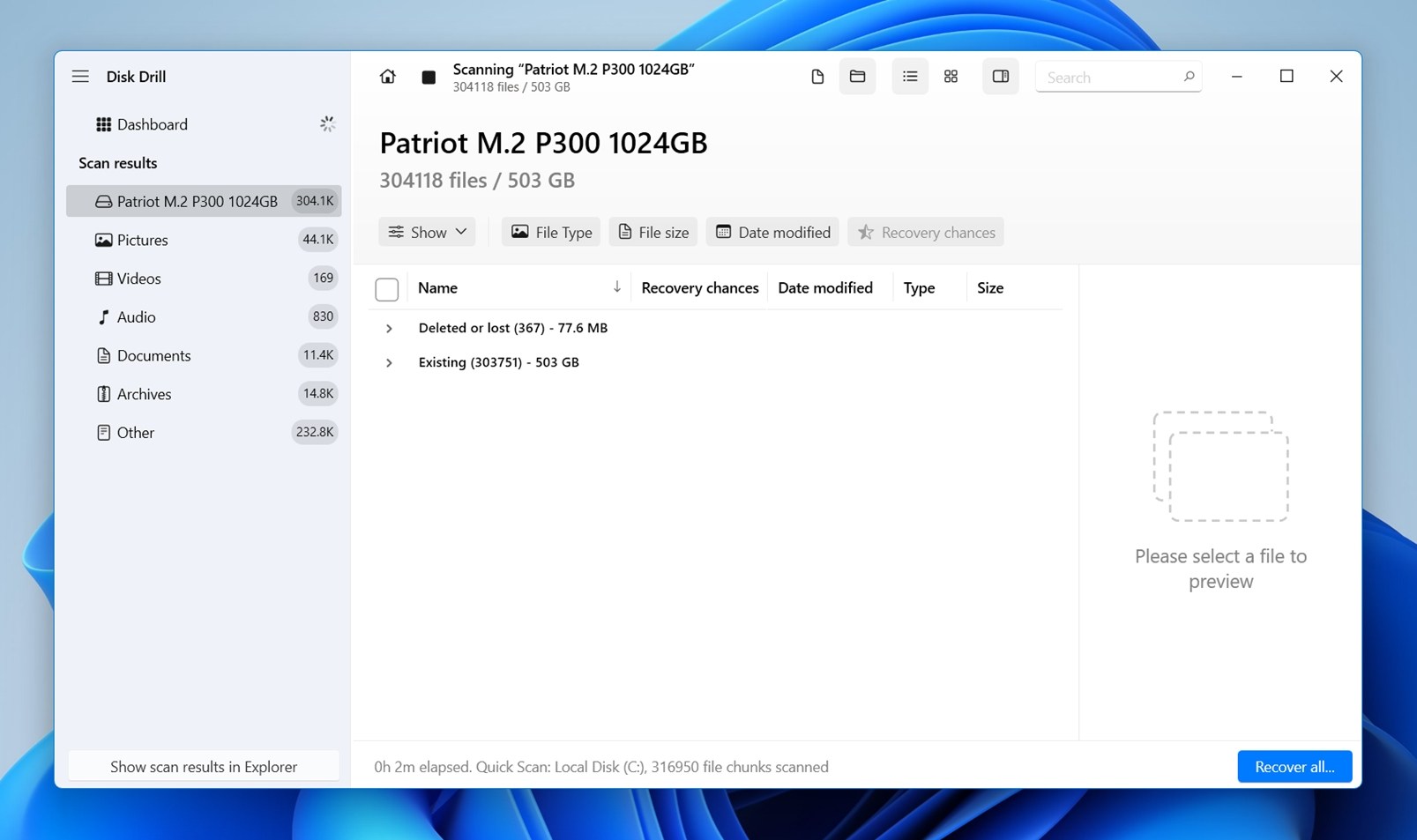Click the Audio note icon in sidebar
The height and width of the screenshot is (840, 1417).
click(103, 317)
